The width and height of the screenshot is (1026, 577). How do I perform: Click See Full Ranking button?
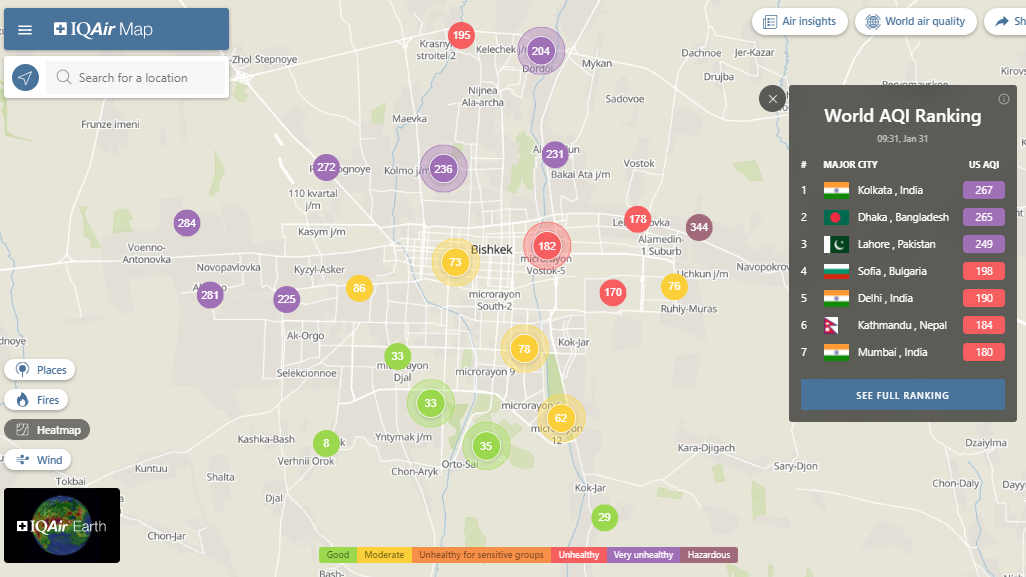pyautogui.click(x=902, y=395)
